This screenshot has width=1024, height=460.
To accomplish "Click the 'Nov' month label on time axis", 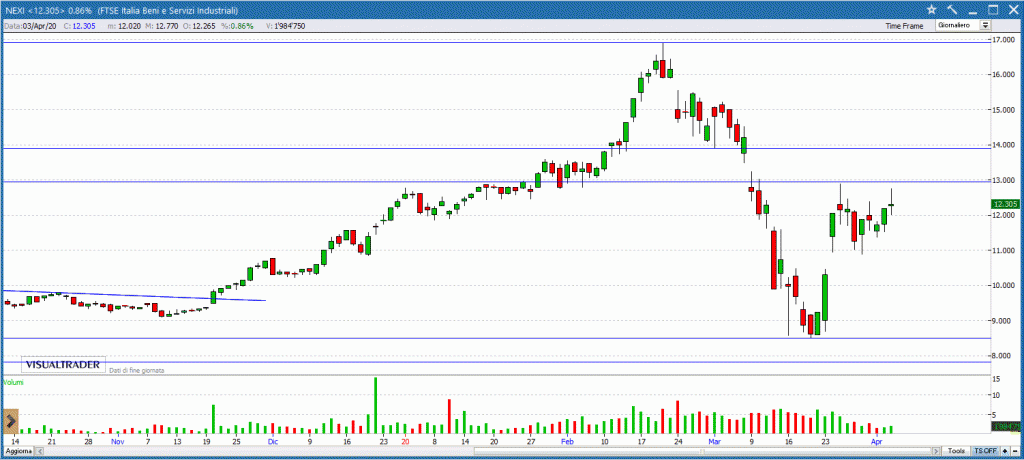I will pos(117,442).
